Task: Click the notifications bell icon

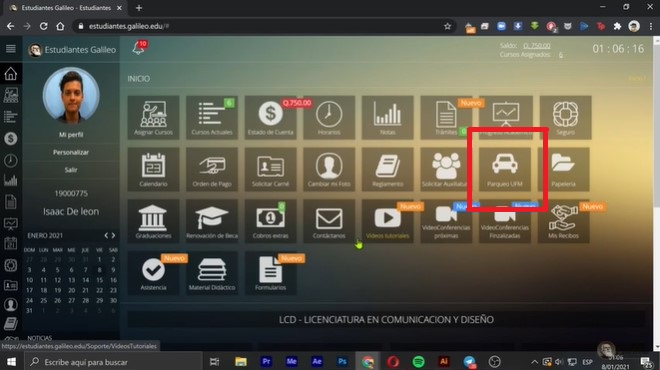Action: [x=139, y=48]
